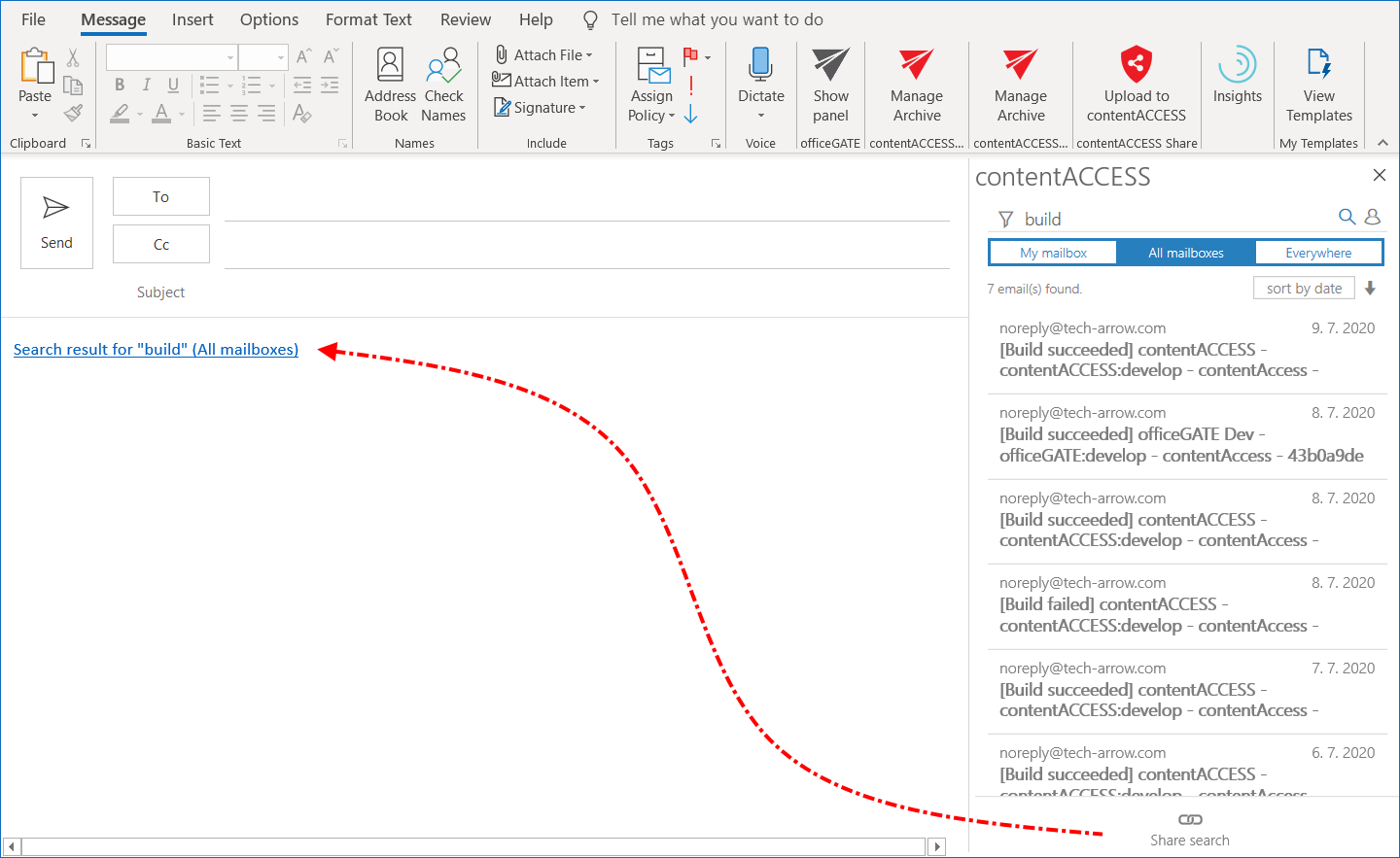Open the font color picker
1400x858 pixels.
[162, 114]
